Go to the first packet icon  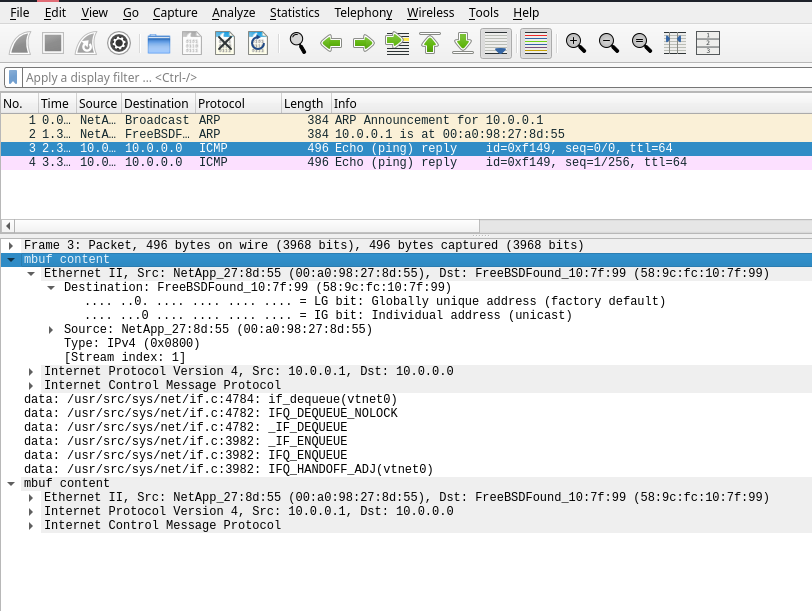pos(430,43)
